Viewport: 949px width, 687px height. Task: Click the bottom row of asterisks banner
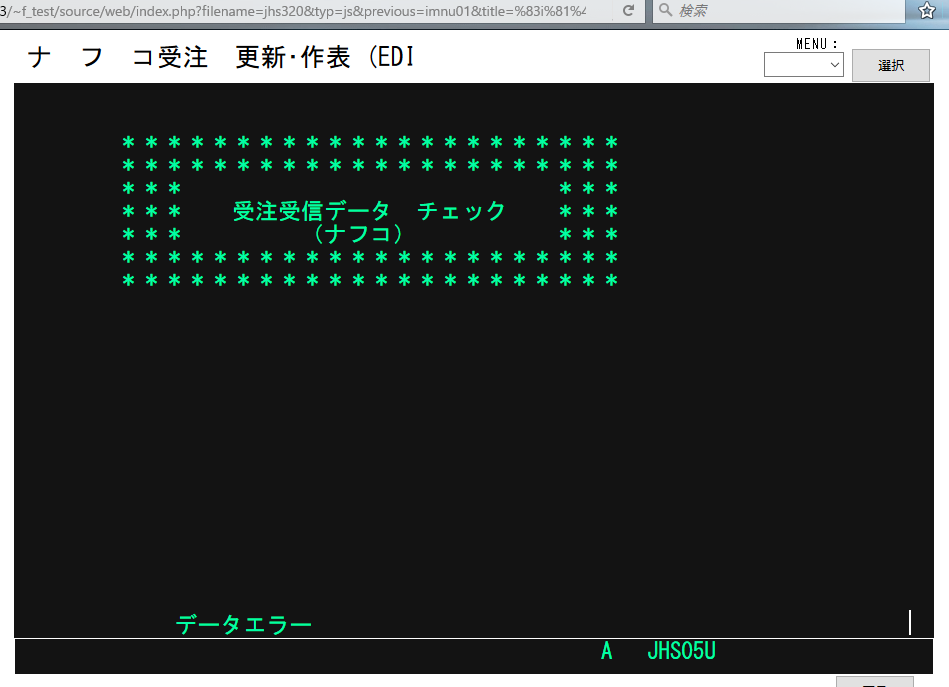coord(369,280)
